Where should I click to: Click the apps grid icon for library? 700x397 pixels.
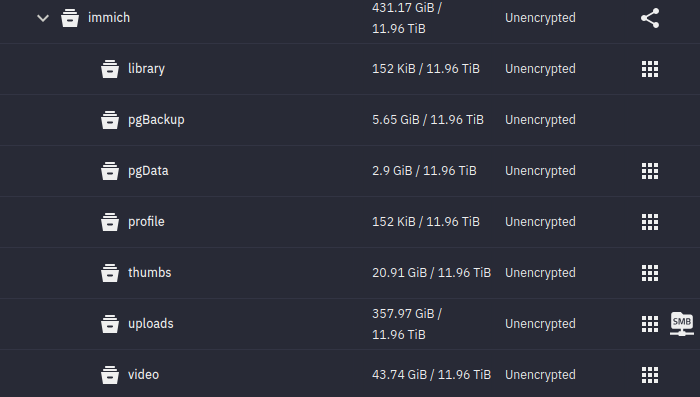[x=650, y=69]
